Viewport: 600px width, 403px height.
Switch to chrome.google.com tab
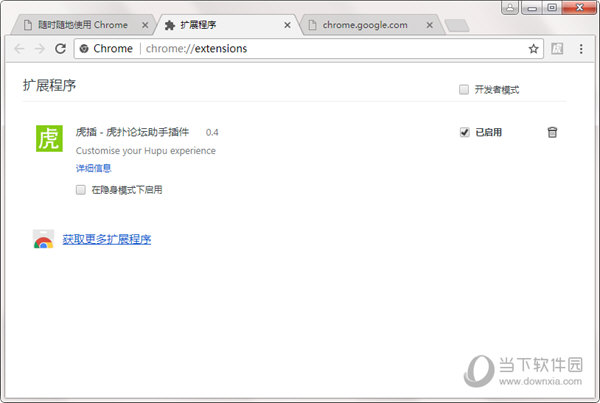pos(371,25)
